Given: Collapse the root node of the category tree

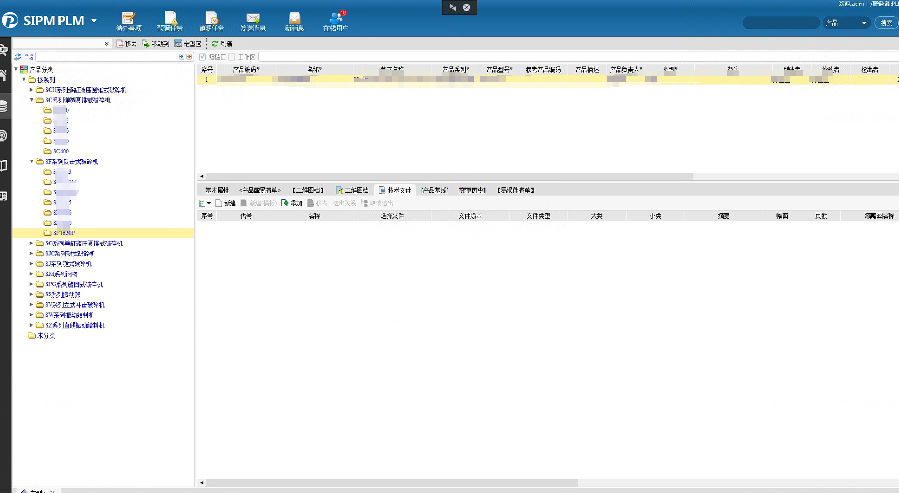Looking at the screenshot, I should pyautogui.click(x=17, y=69).
